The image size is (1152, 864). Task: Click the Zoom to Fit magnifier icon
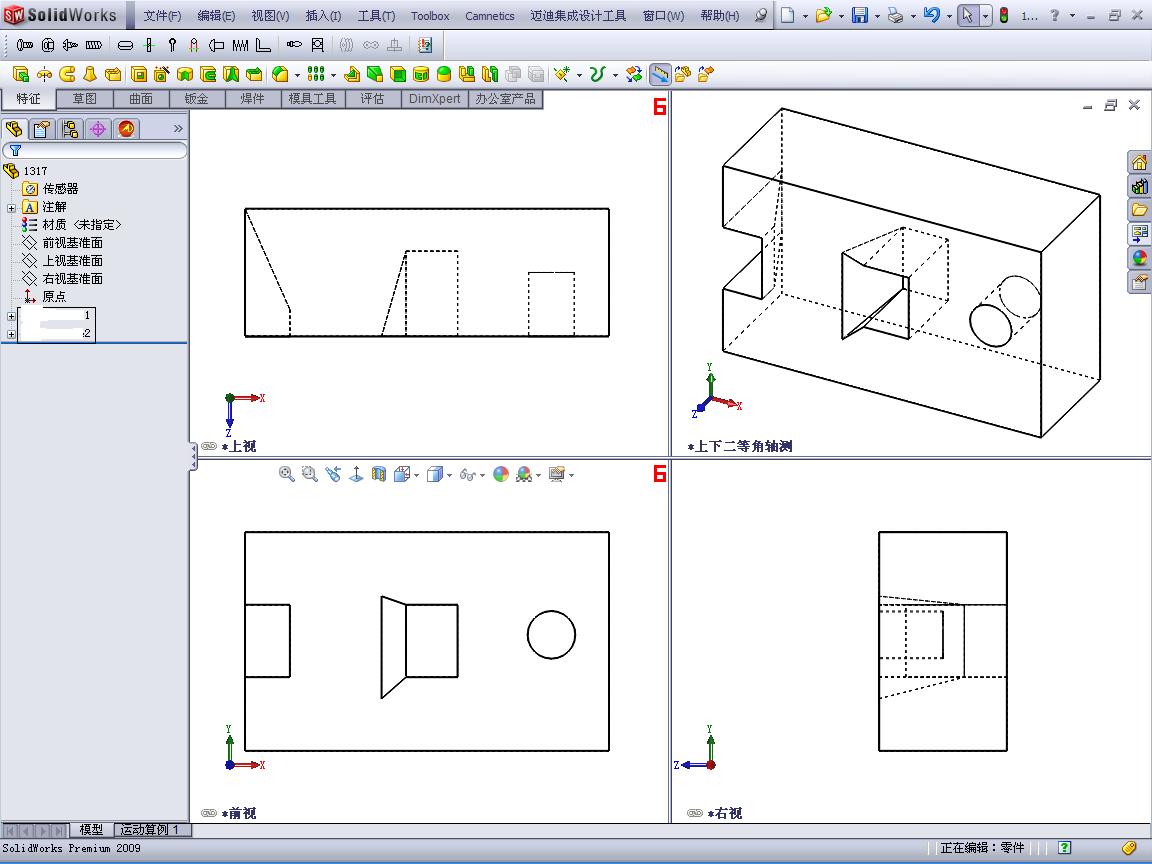287,474
